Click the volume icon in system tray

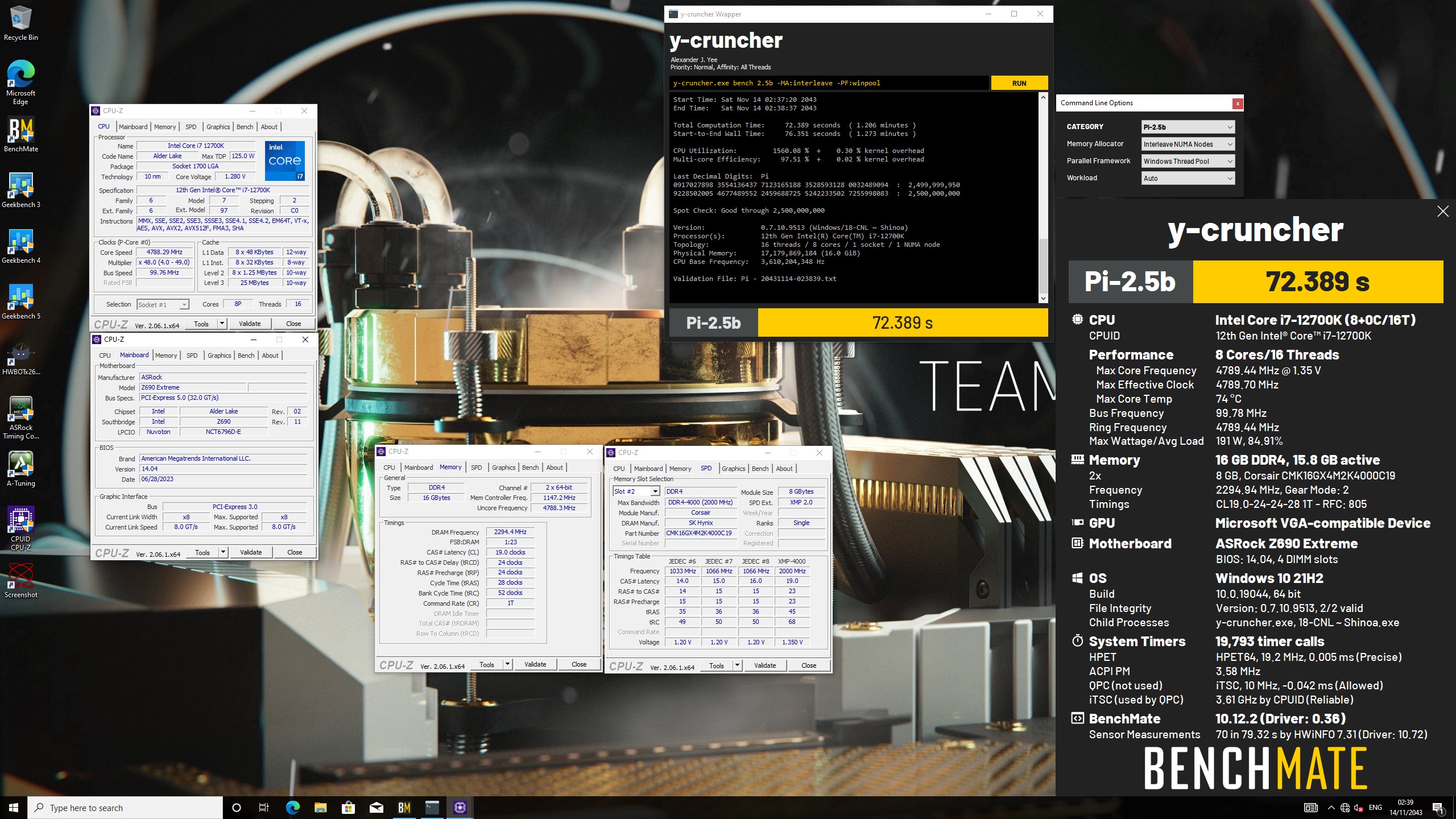pyautogui.click(x=1359, y=808)
